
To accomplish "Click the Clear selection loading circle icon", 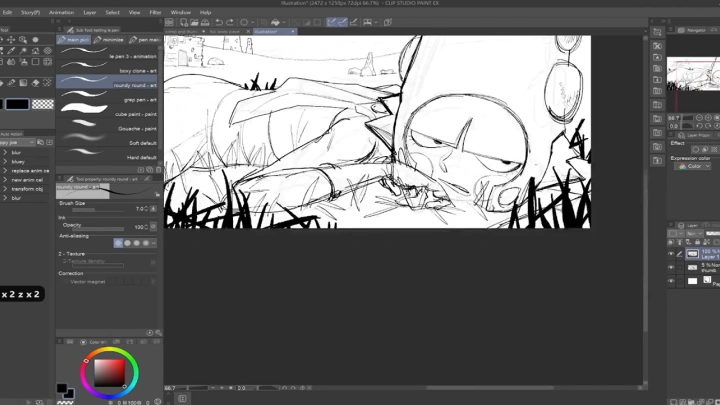I will point(244,22).
